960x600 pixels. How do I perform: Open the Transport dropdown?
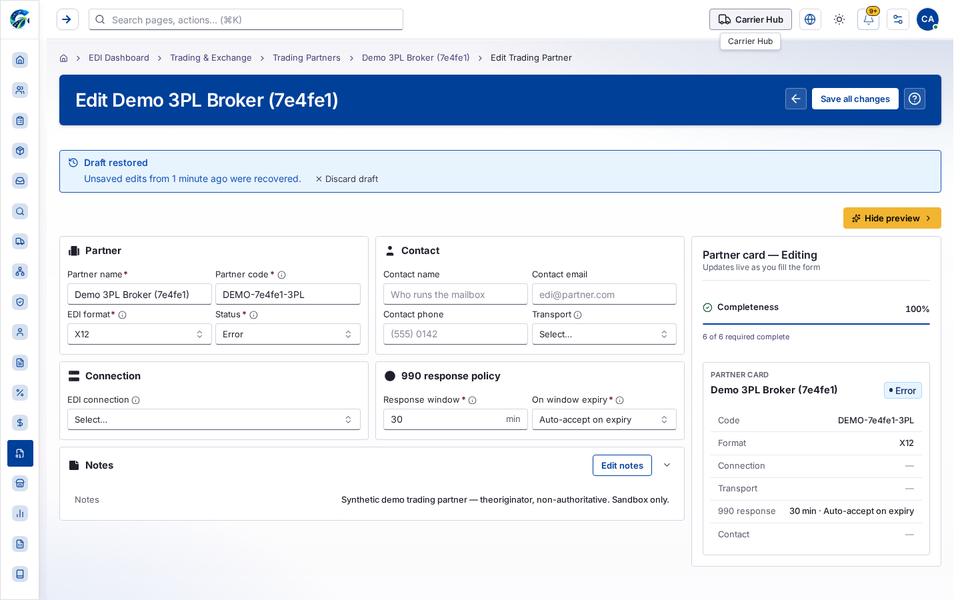pyautogui.click(x=604, y=334)
